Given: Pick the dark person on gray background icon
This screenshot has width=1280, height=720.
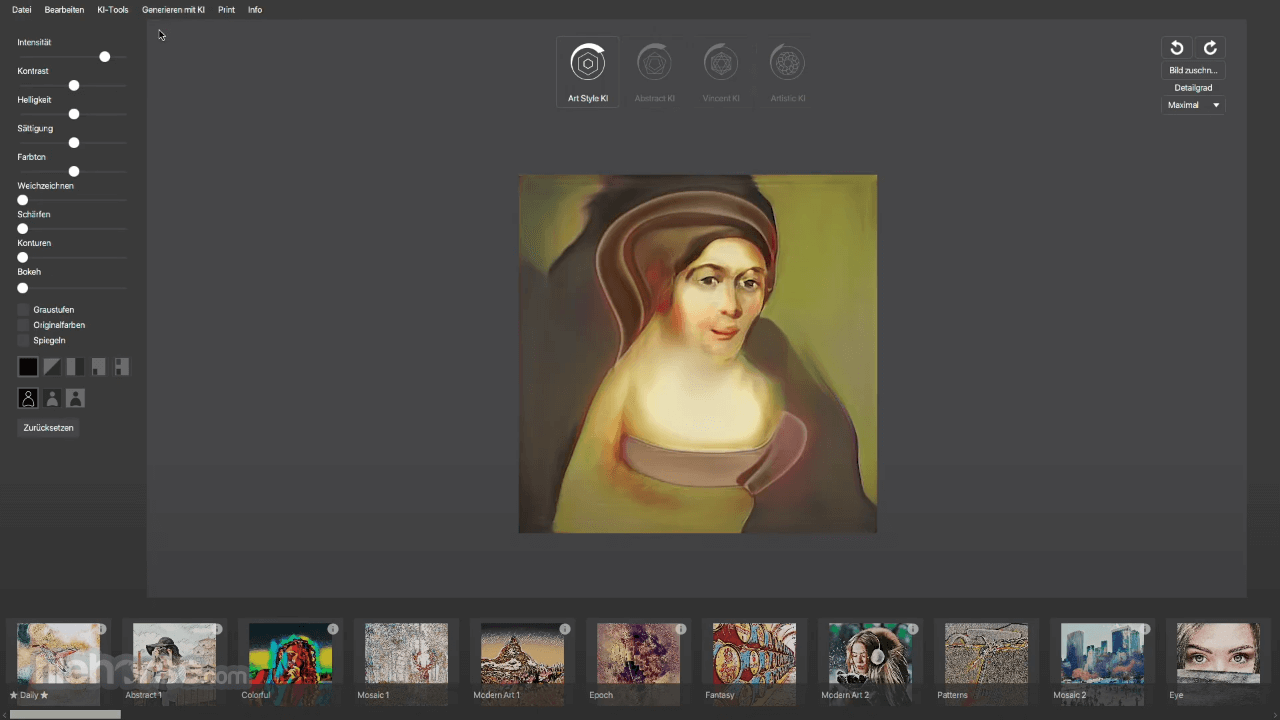Looking at the screenshot, I should [x=75, y=398].
